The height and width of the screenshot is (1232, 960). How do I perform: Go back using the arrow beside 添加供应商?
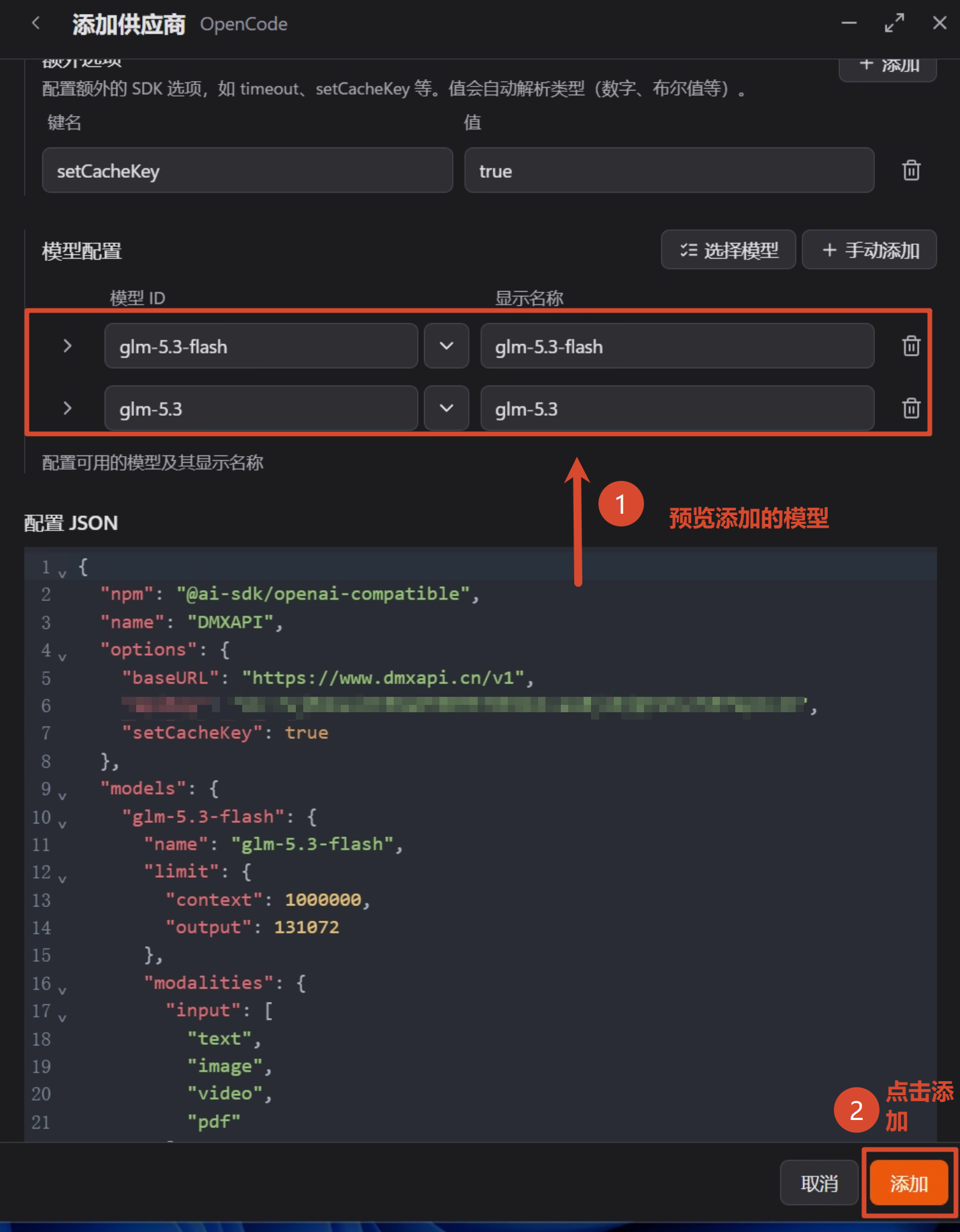pos(36,23)
